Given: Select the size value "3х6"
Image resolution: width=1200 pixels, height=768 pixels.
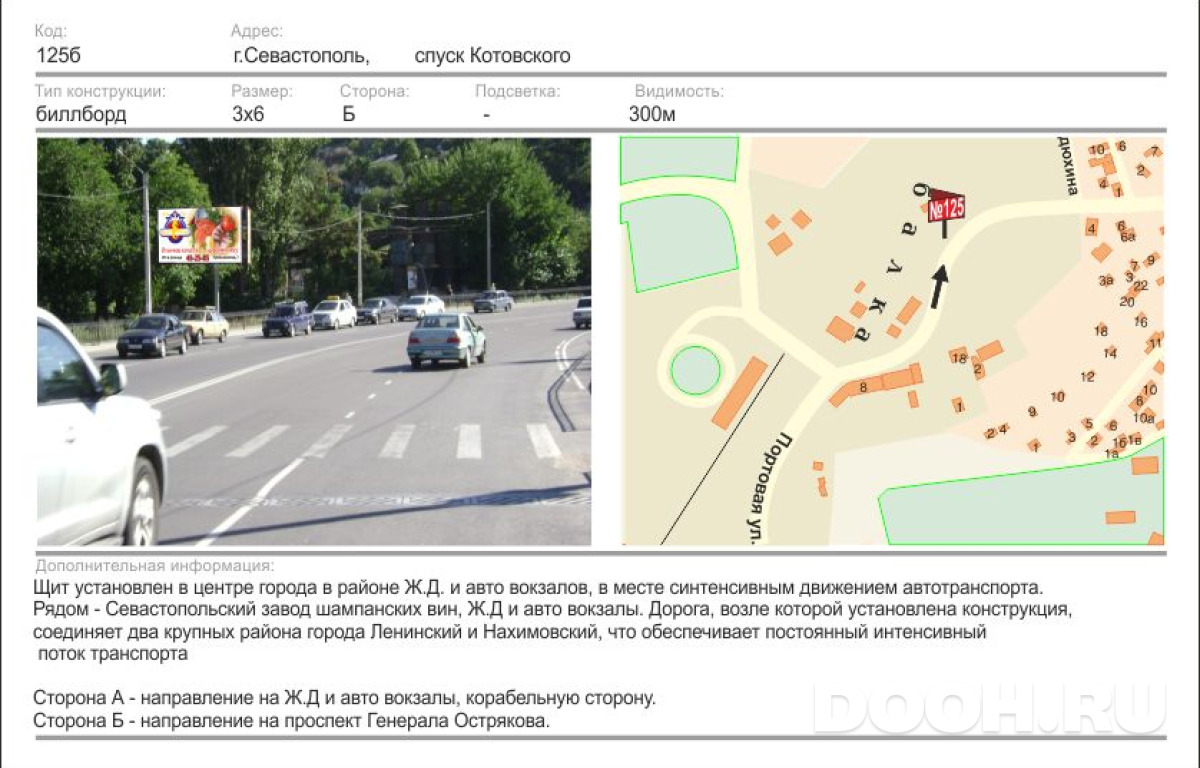Looking at the screenshot, I should tap(247, 114).
